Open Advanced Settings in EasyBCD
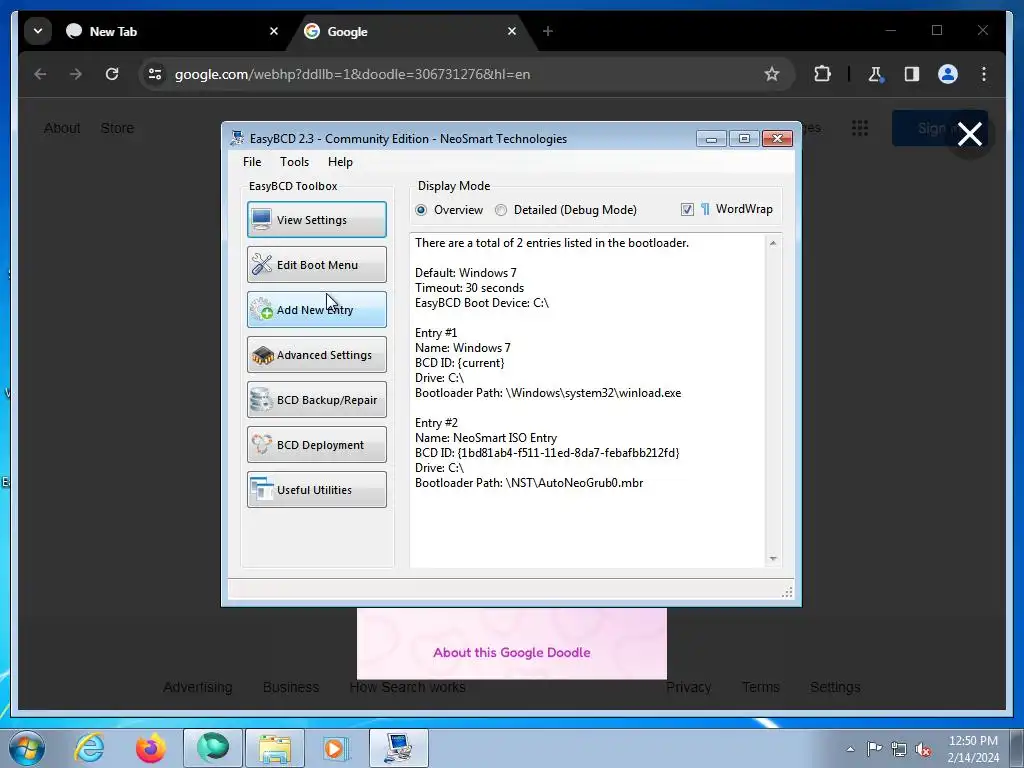Image resolution: width=1024 pixels, height=768 pixels. tap(317, 355)
